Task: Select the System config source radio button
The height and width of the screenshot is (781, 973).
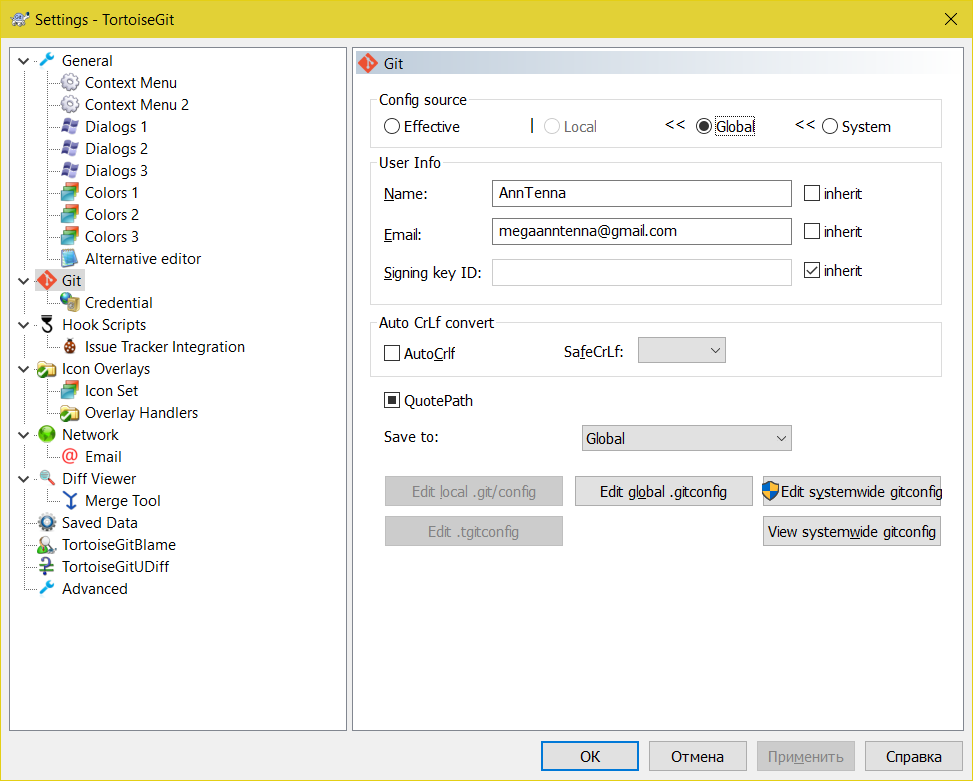Action: tap(830, 127)
